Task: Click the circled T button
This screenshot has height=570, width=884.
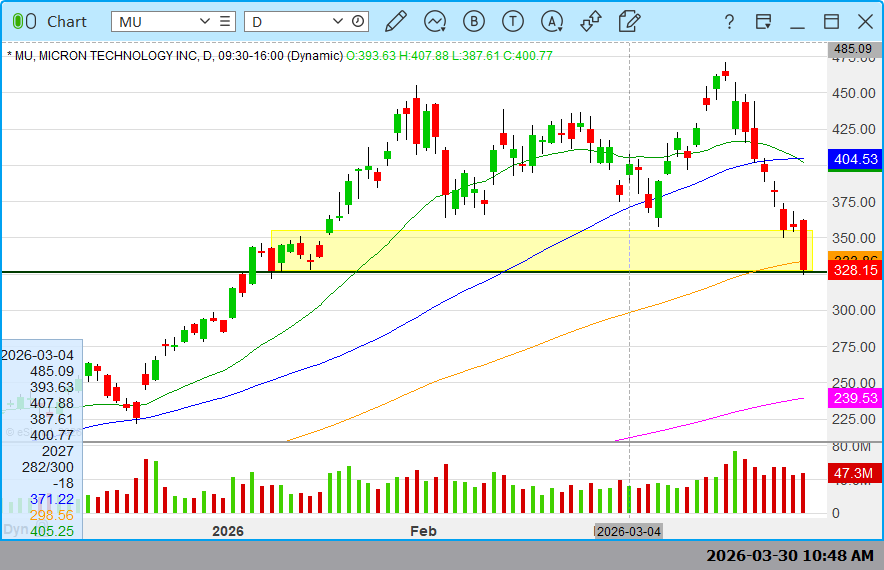Action: coord(512,21)
